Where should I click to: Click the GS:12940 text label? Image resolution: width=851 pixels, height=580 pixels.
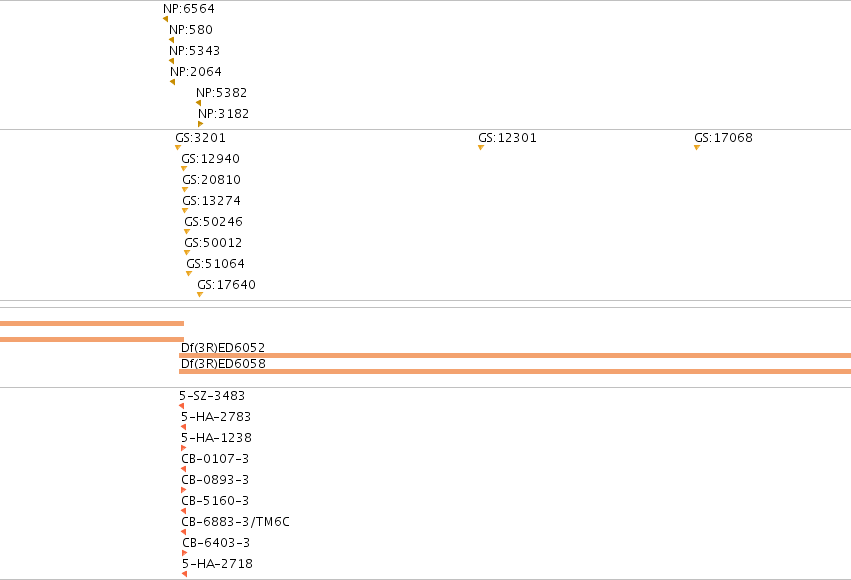click(211, 159)
